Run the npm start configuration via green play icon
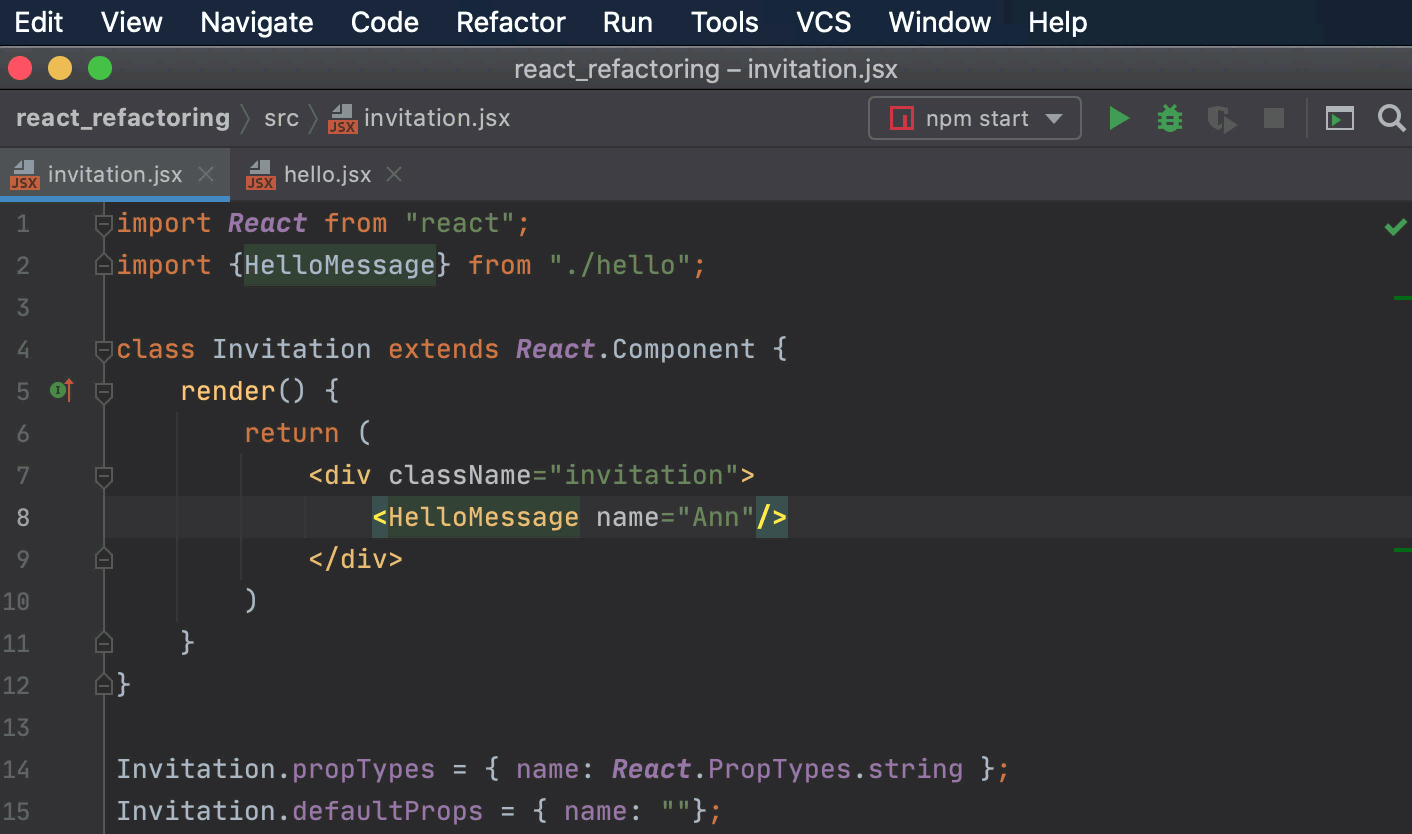Viewport: 1412px width, 834px height. tap(1119, 117)
